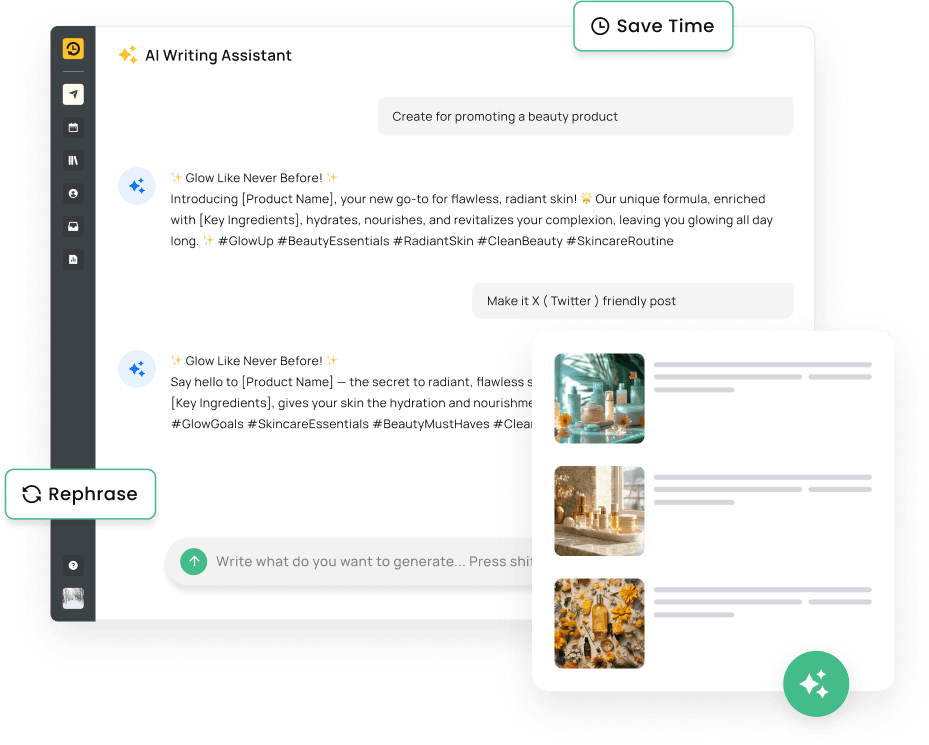Open the calendar icon in the sidebar
929x745 pixels.
pyautogui.click(x=73, y=127)
